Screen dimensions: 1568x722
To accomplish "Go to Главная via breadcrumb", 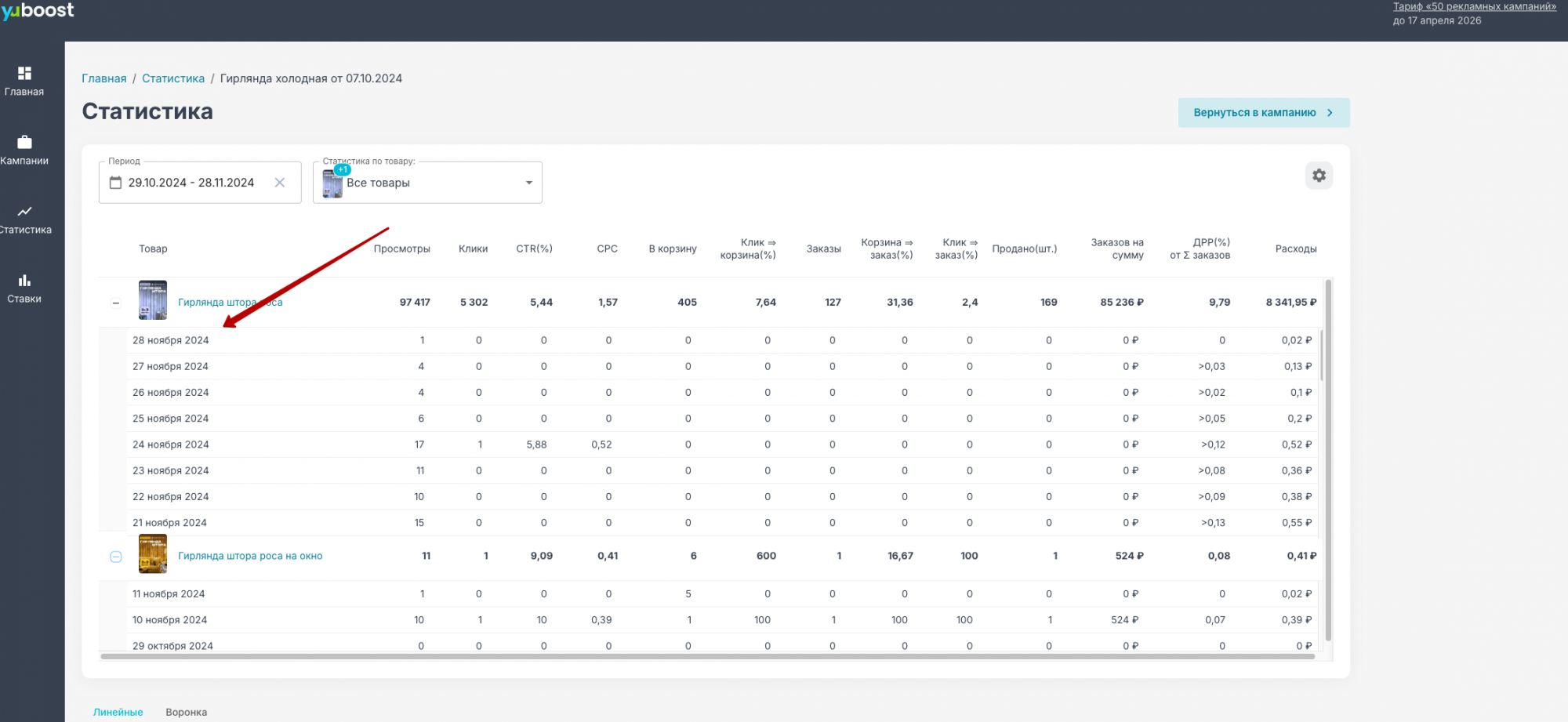I will coord(103,78).
